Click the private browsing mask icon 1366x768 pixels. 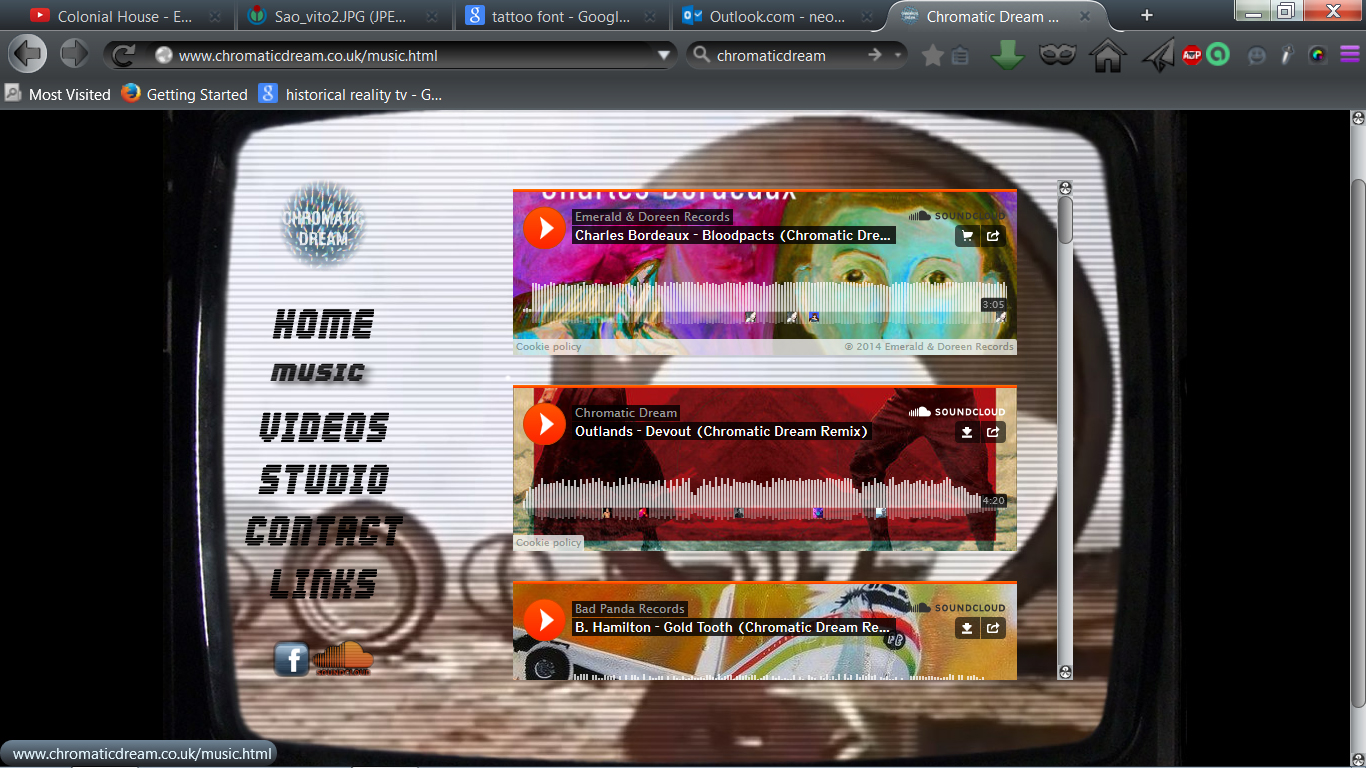(1058, 55)
